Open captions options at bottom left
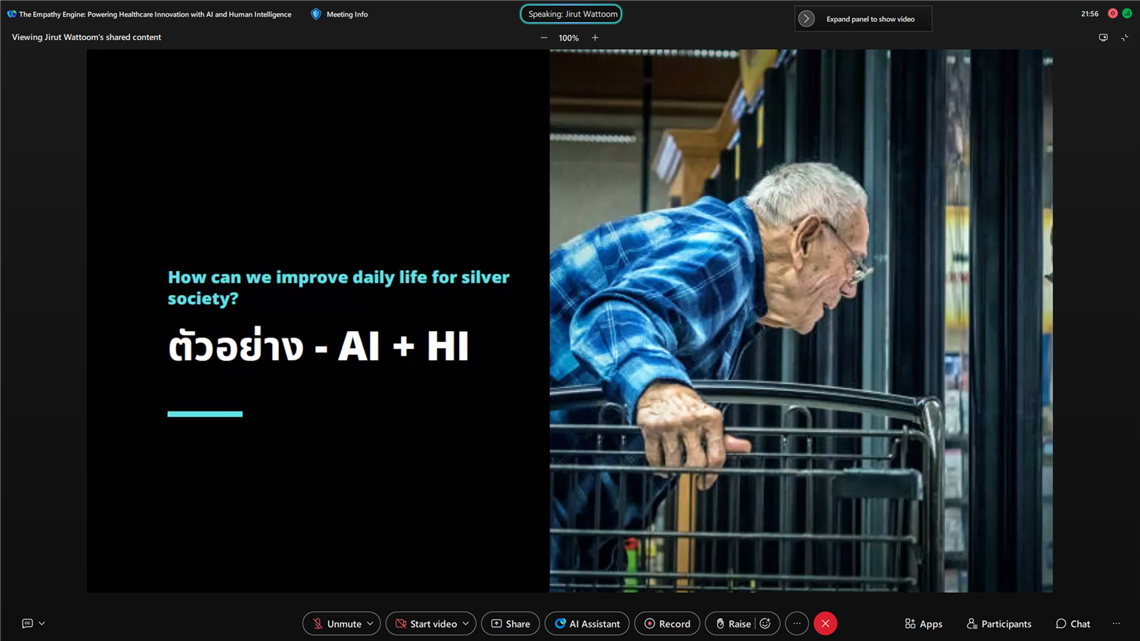The image size is (1140, 641). [x=33, y=624]
